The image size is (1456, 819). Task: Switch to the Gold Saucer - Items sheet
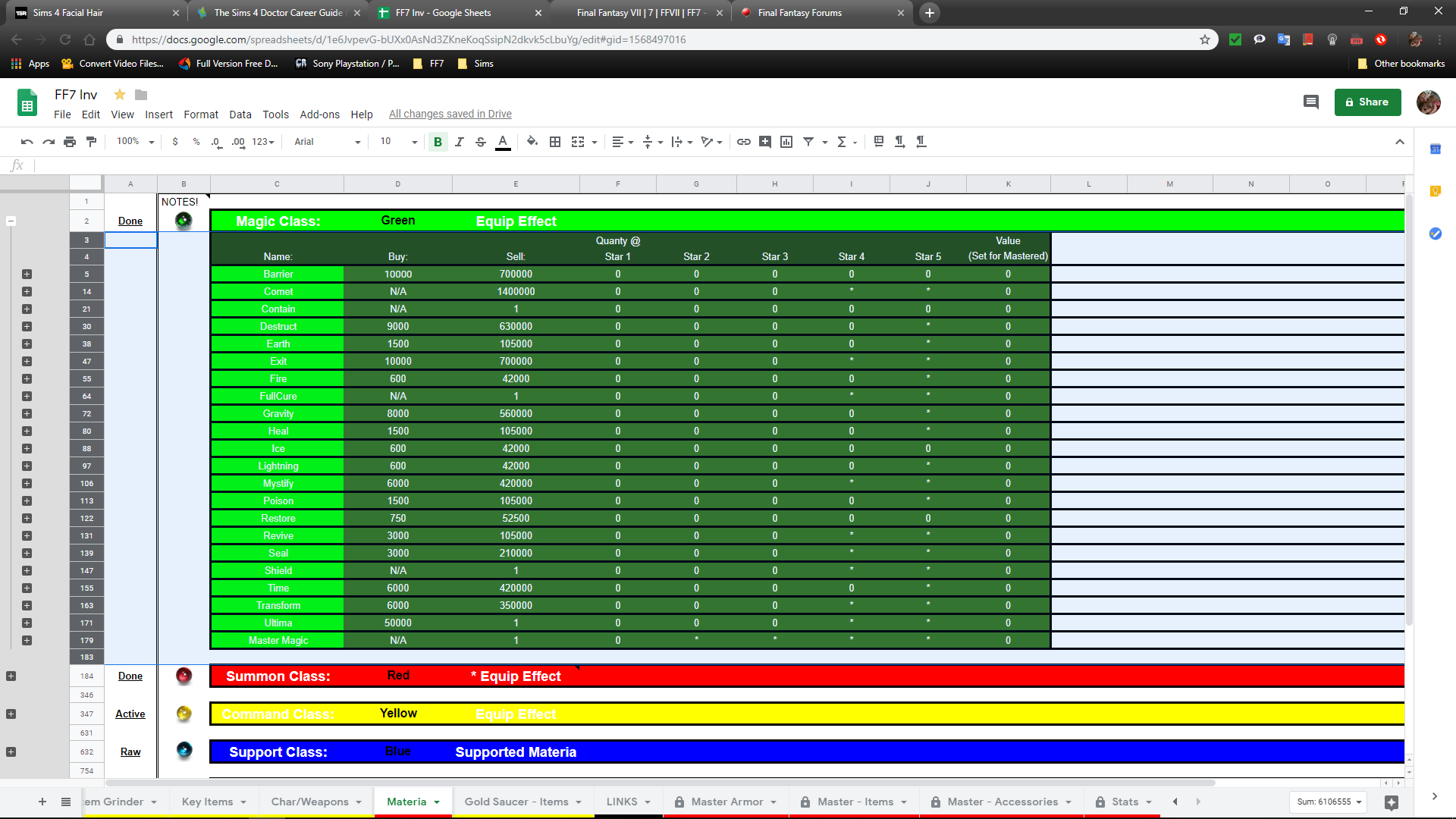point(522,802)
